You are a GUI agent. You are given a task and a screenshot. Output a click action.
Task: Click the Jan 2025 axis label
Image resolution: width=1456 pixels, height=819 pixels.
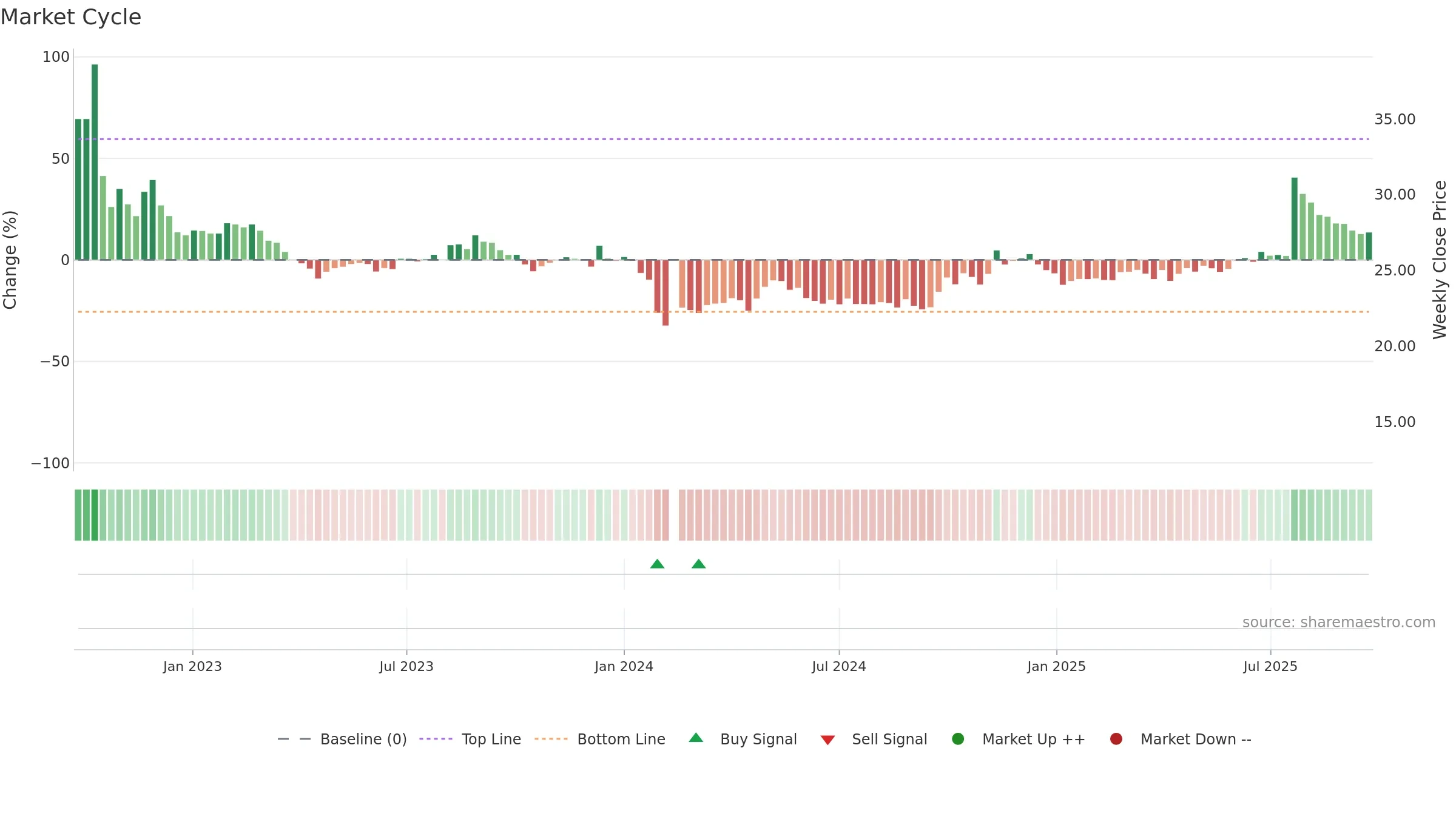(1056, 666)
